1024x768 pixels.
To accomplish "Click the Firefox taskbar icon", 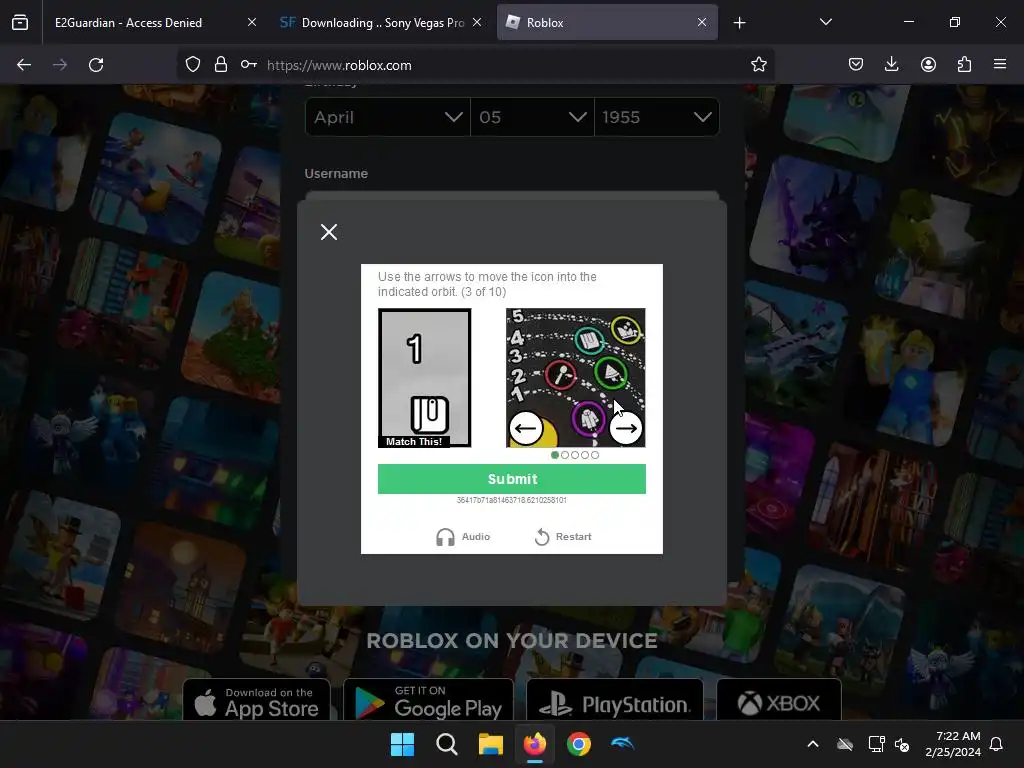I will coord(535,744).
